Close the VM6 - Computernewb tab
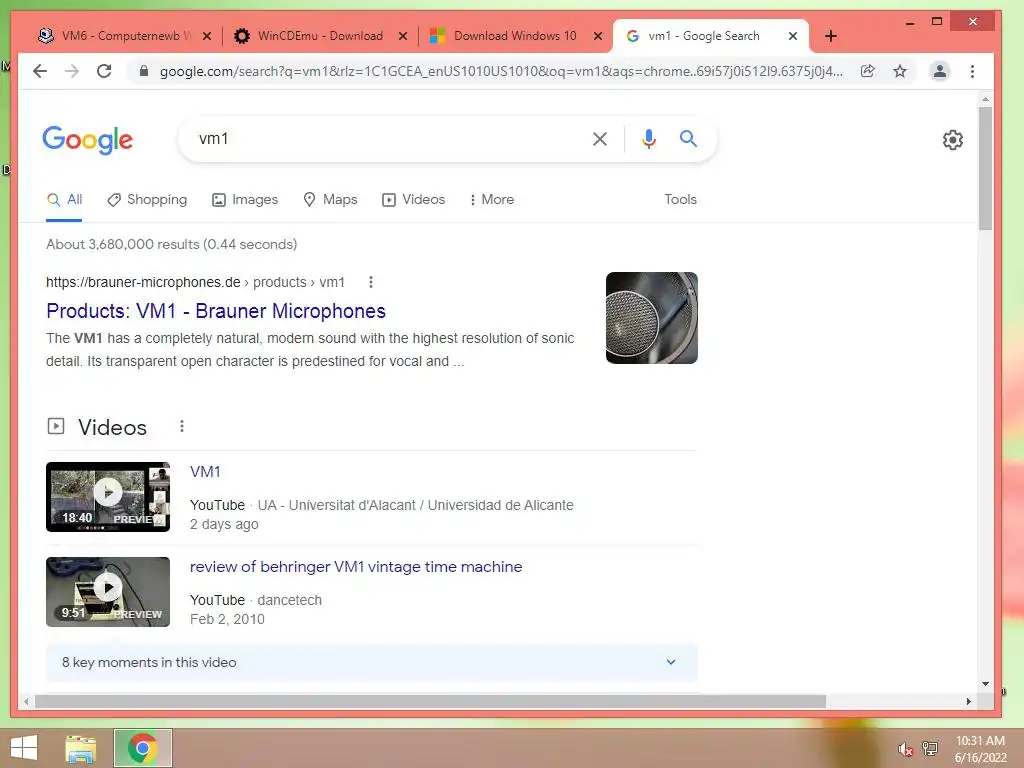Viewport: 1024px width, 768px height. coord(207,36)
